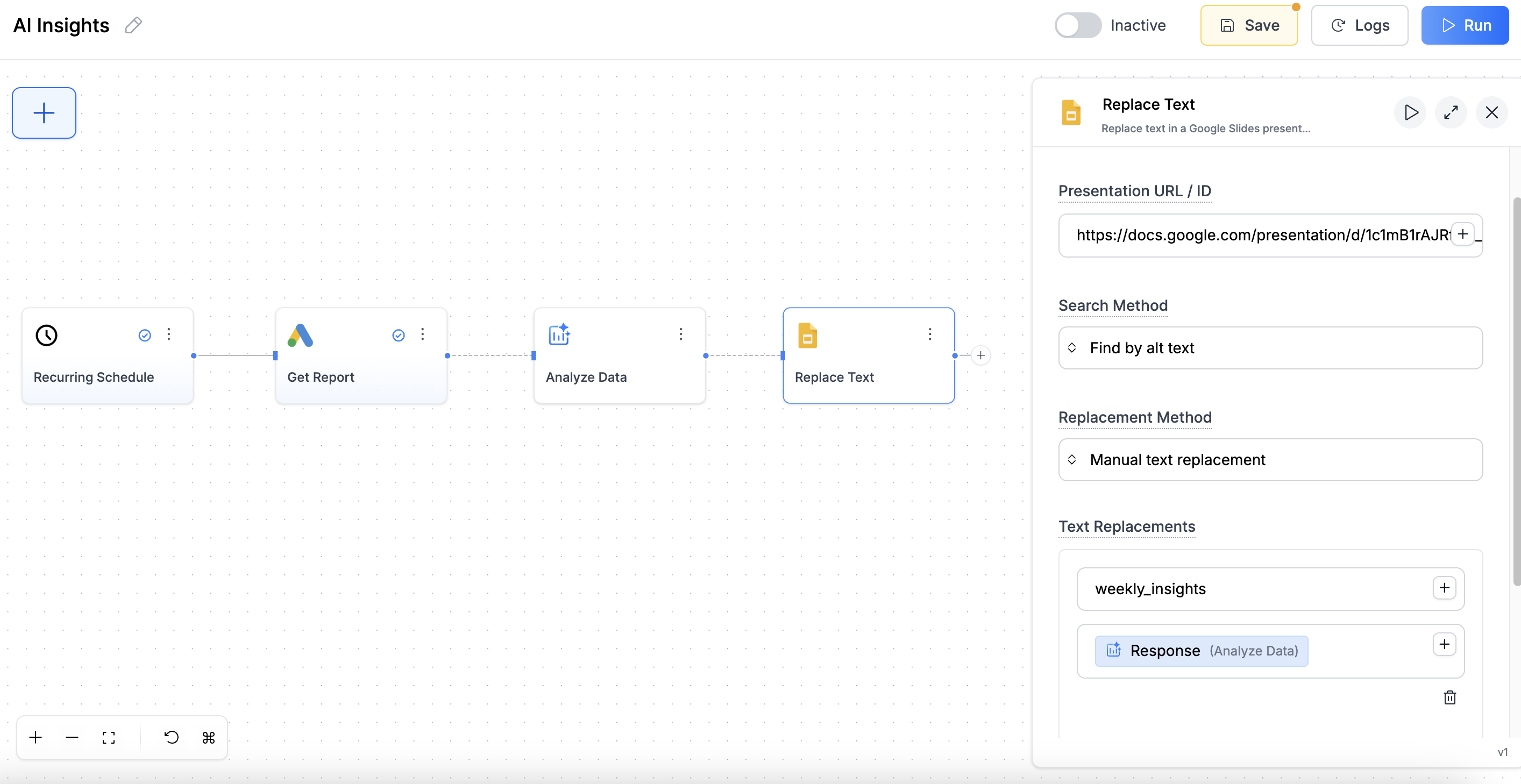Open Recurring Schedule node options menu

coord(169,335)
